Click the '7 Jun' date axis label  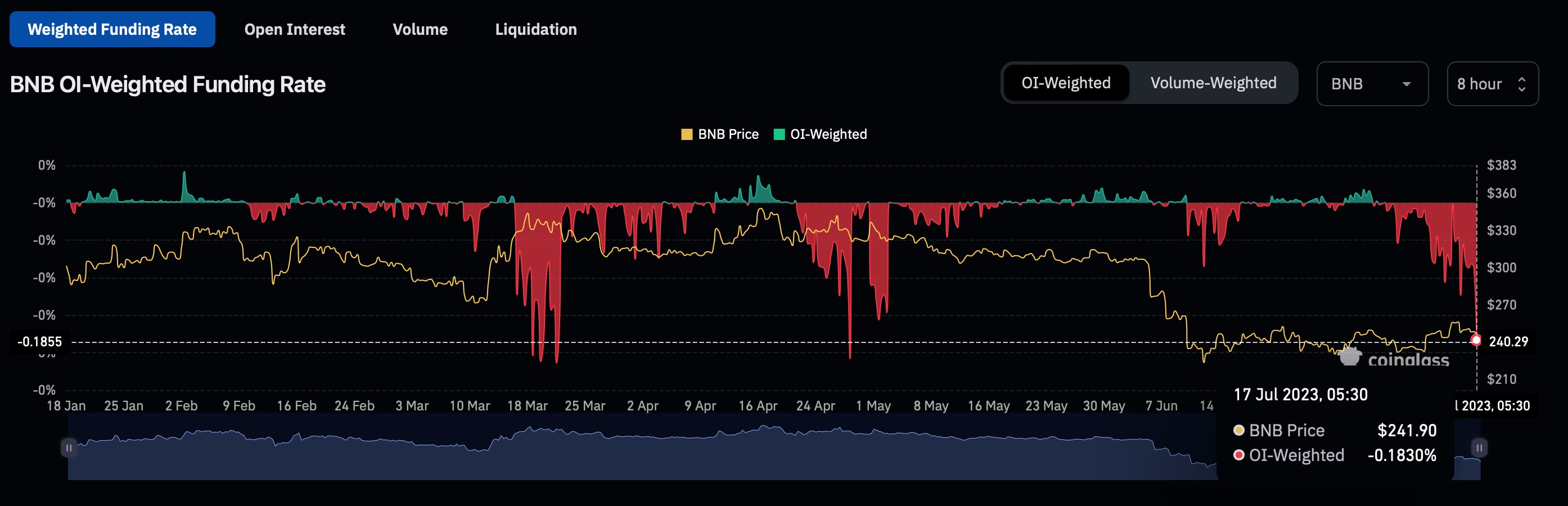pos(1161,406)
